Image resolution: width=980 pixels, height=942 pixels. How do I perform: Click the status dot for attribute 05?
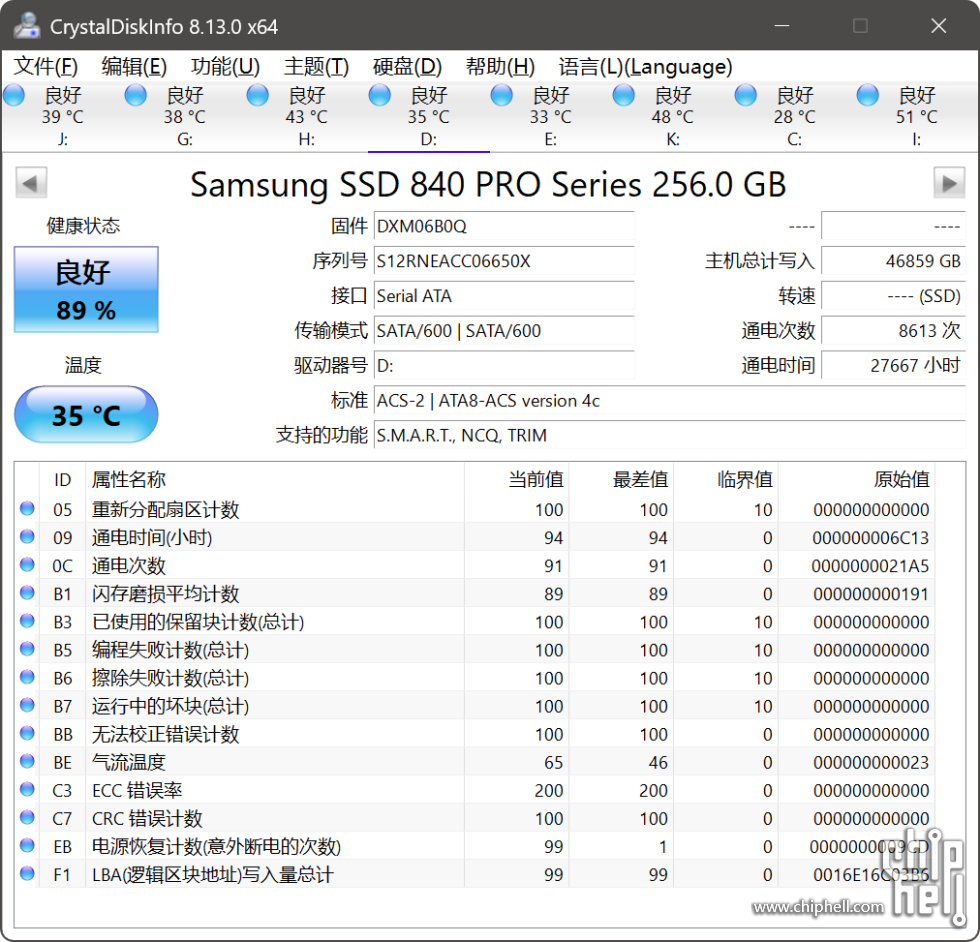point(27,508)
